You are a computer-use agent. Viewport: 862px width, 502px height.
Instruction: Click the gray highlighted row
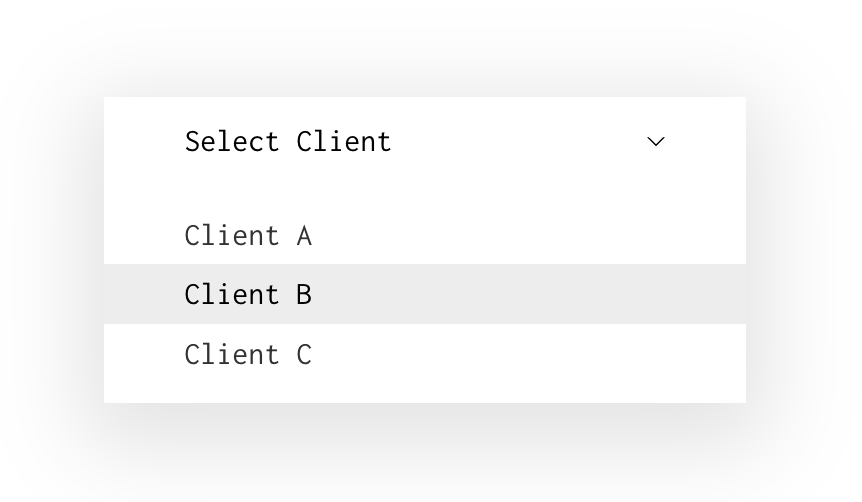[x=424, y=294]
